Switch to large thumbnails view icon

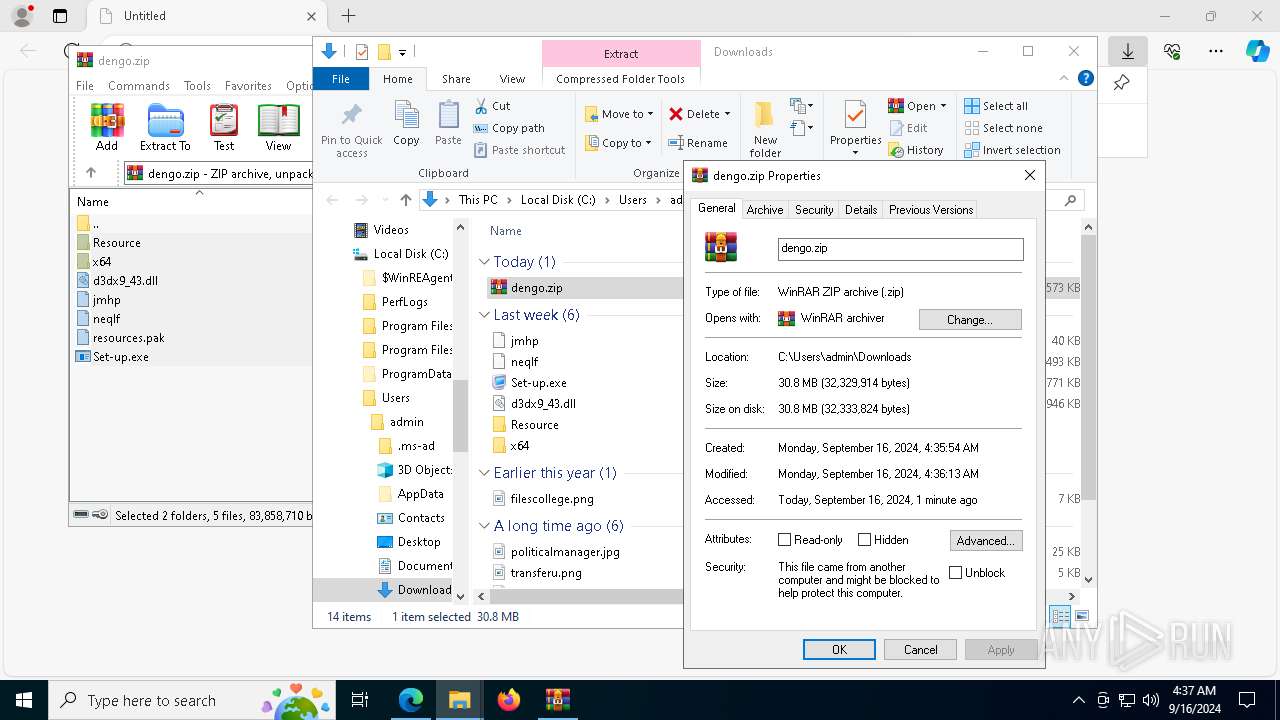[x=1081, y=617]
